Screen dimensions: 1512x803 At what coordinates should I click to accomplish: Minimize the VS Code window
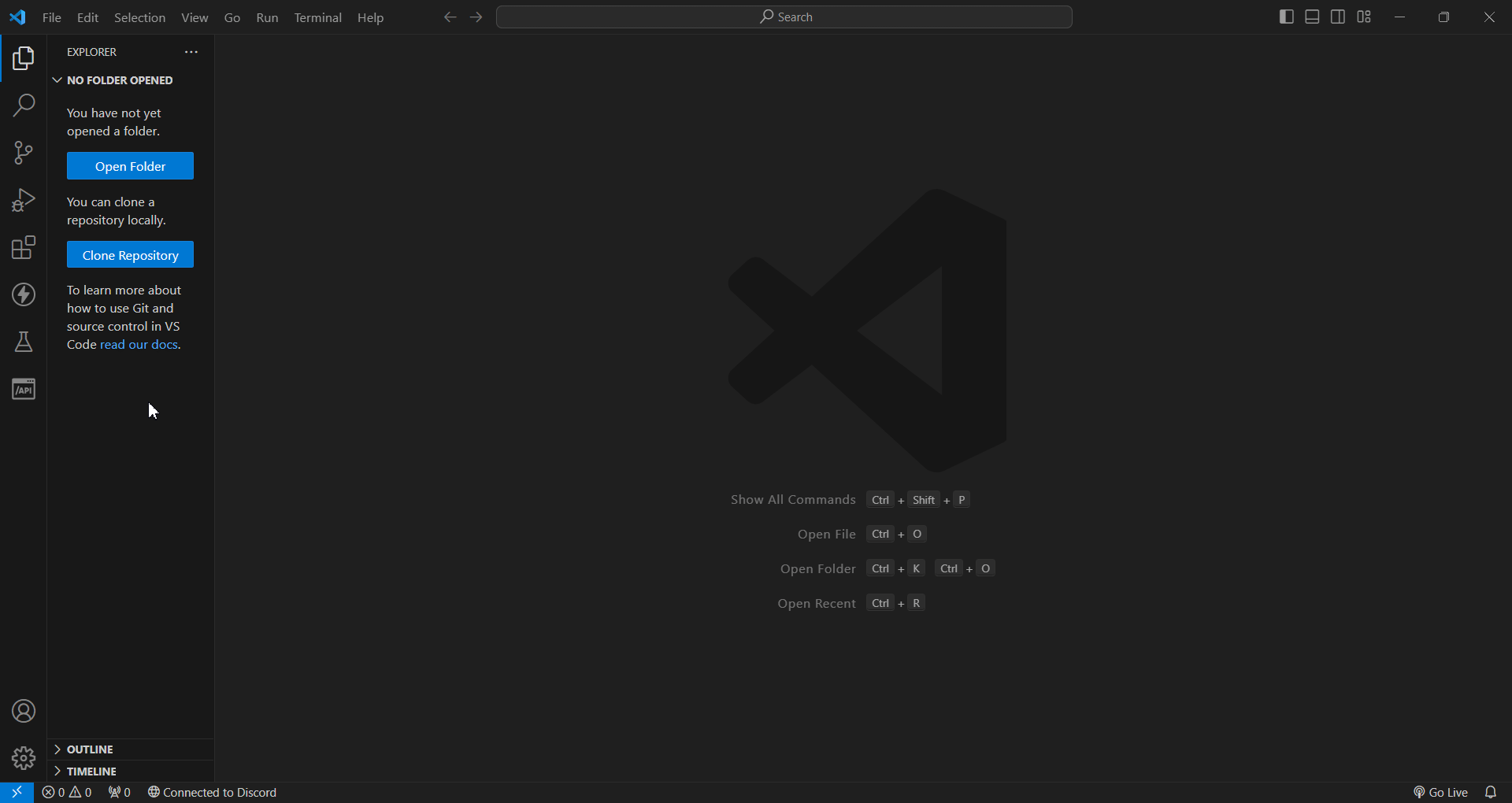click(1400, 17)
